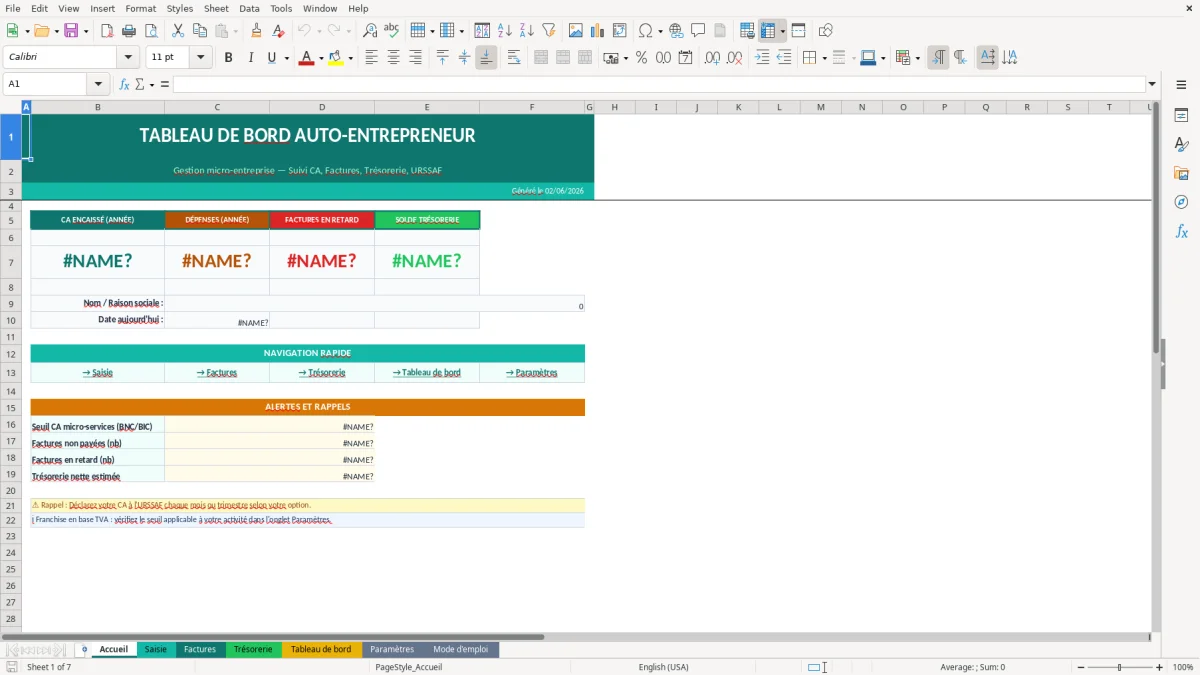Switch to the Factures sheet tab

(x=200, y=649)
